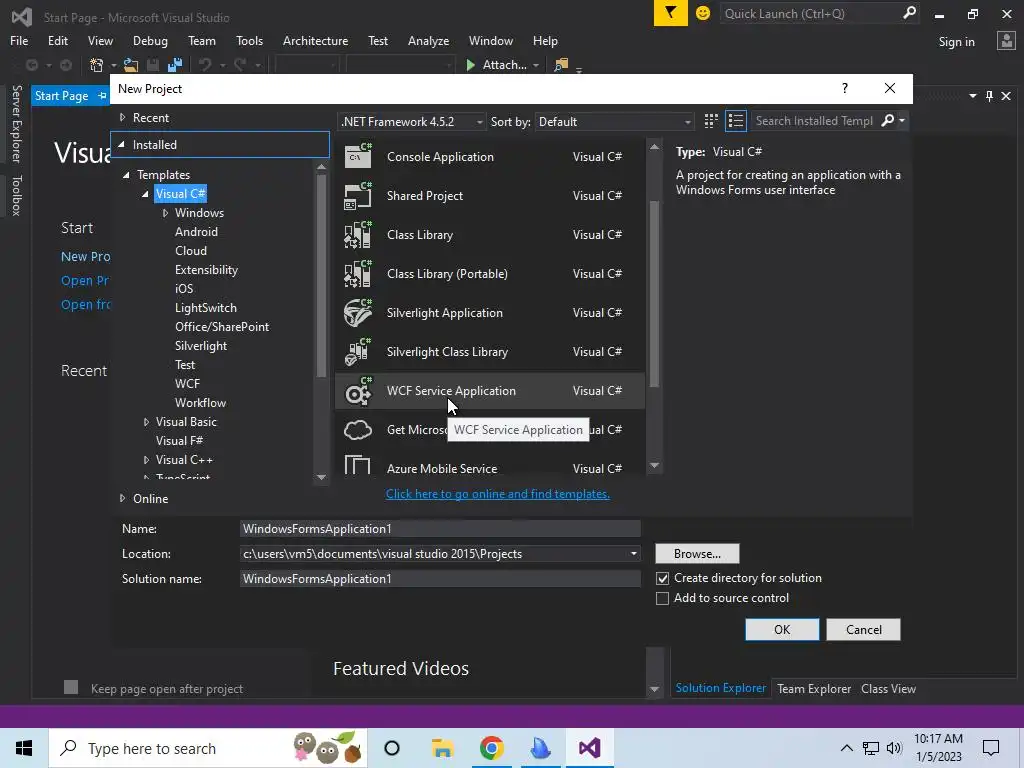The image size is (1024, 768).
Task: Click the category tree scrollbar thumb
Action: point(321,276)
